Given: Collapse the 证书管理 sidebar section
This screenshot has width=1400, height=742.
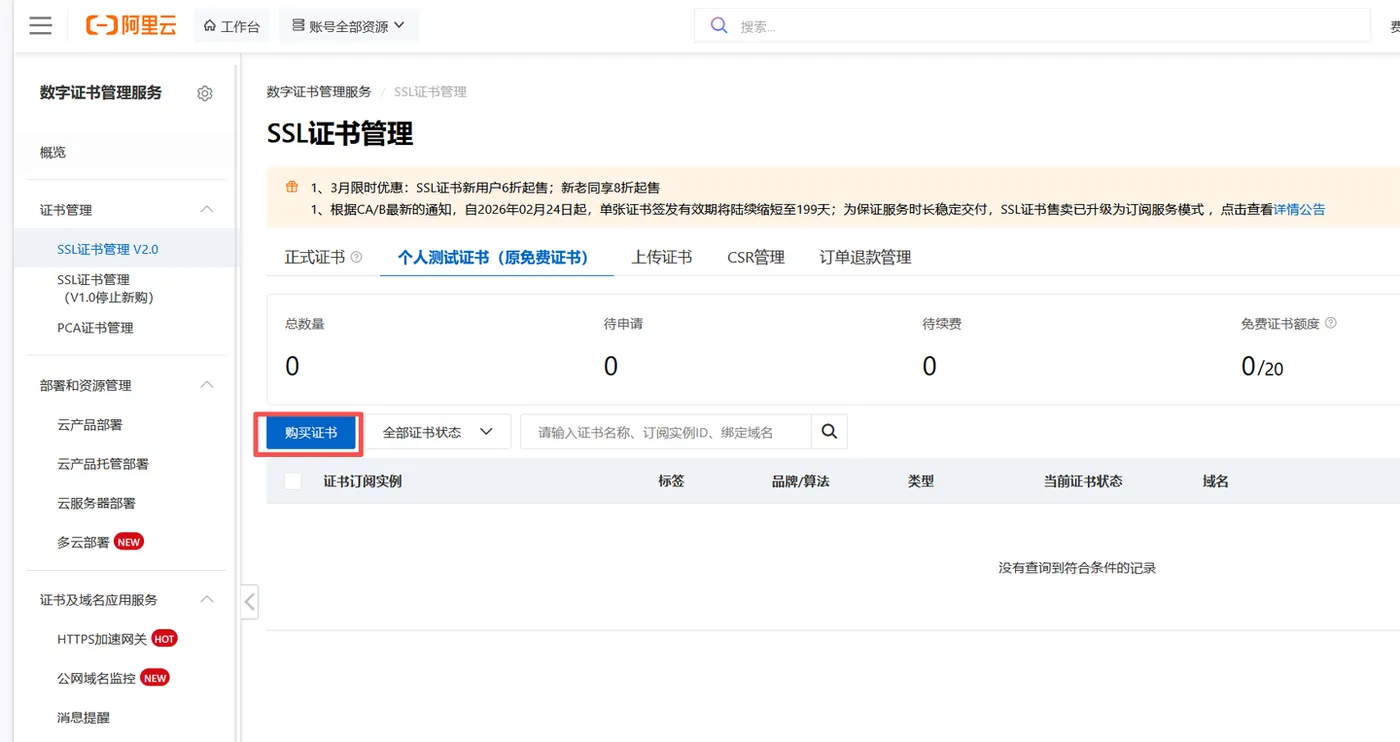Looking at the screenshot, I should coord(207,210).
